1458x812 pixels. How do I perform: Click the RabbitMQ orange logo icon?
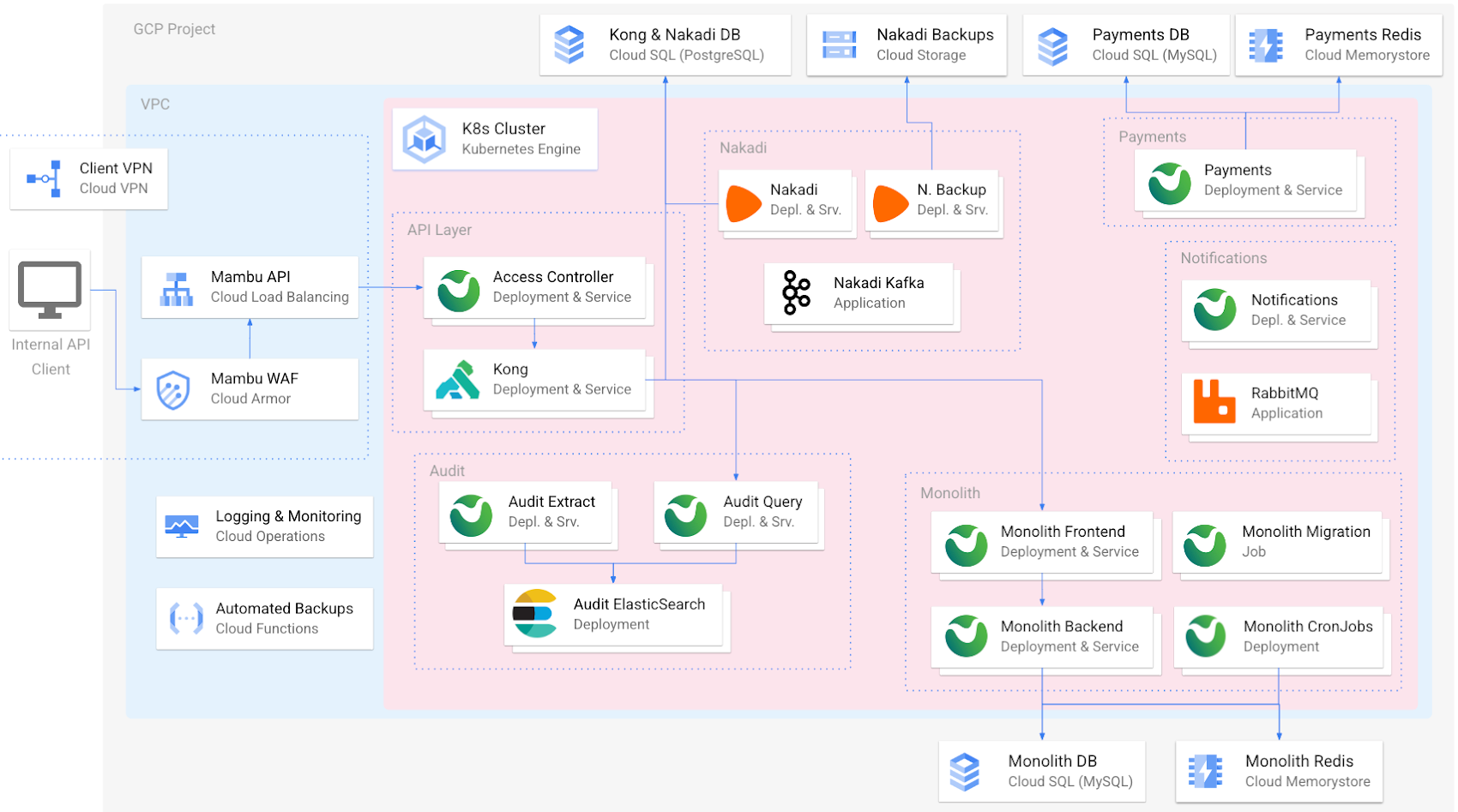(x=1214, y=402)
